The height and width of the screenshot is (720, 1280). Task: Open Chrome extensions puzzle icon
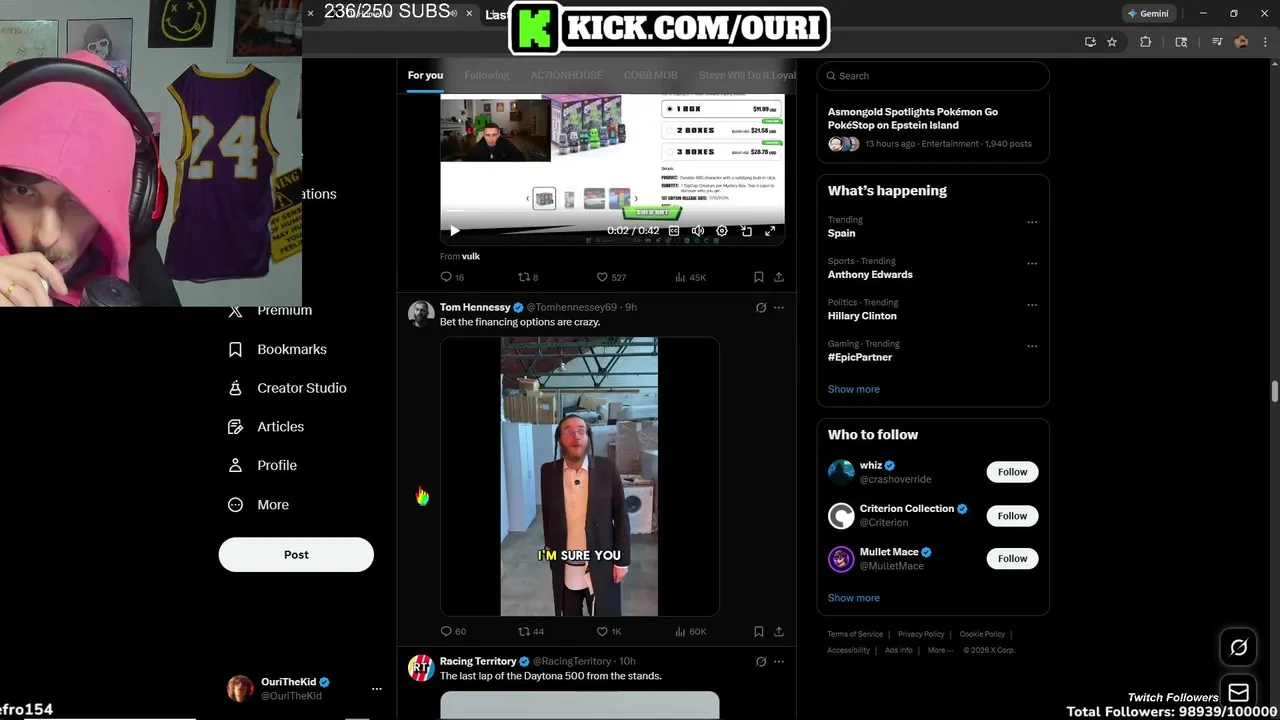(x=1146, y=42)
